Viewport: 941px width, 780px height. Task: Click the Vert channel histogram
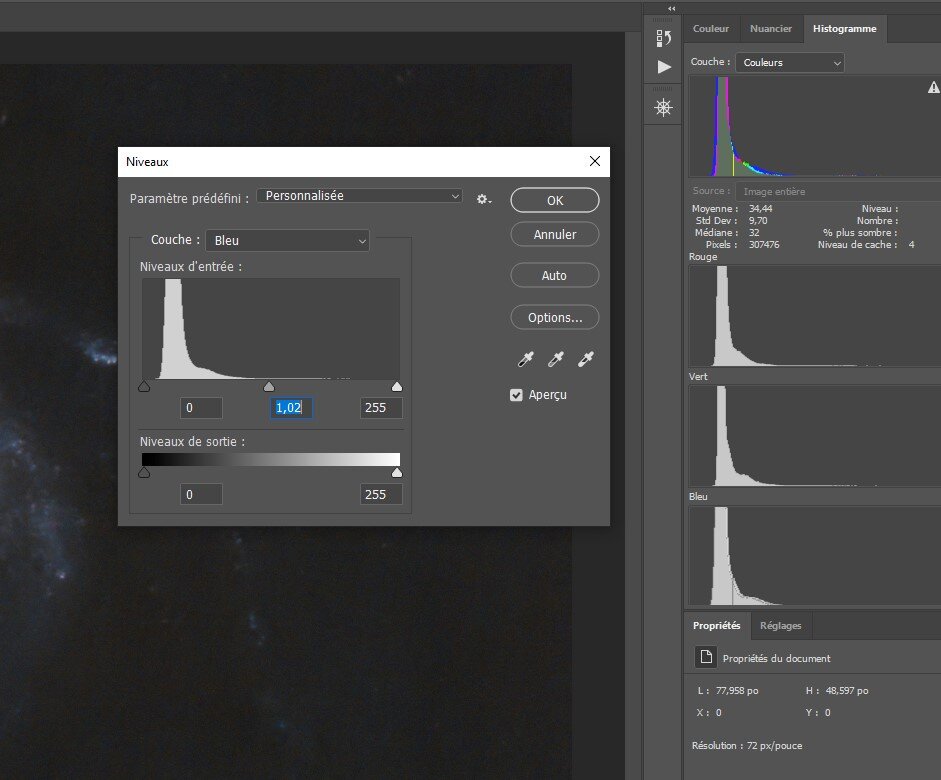pos(814,436)
